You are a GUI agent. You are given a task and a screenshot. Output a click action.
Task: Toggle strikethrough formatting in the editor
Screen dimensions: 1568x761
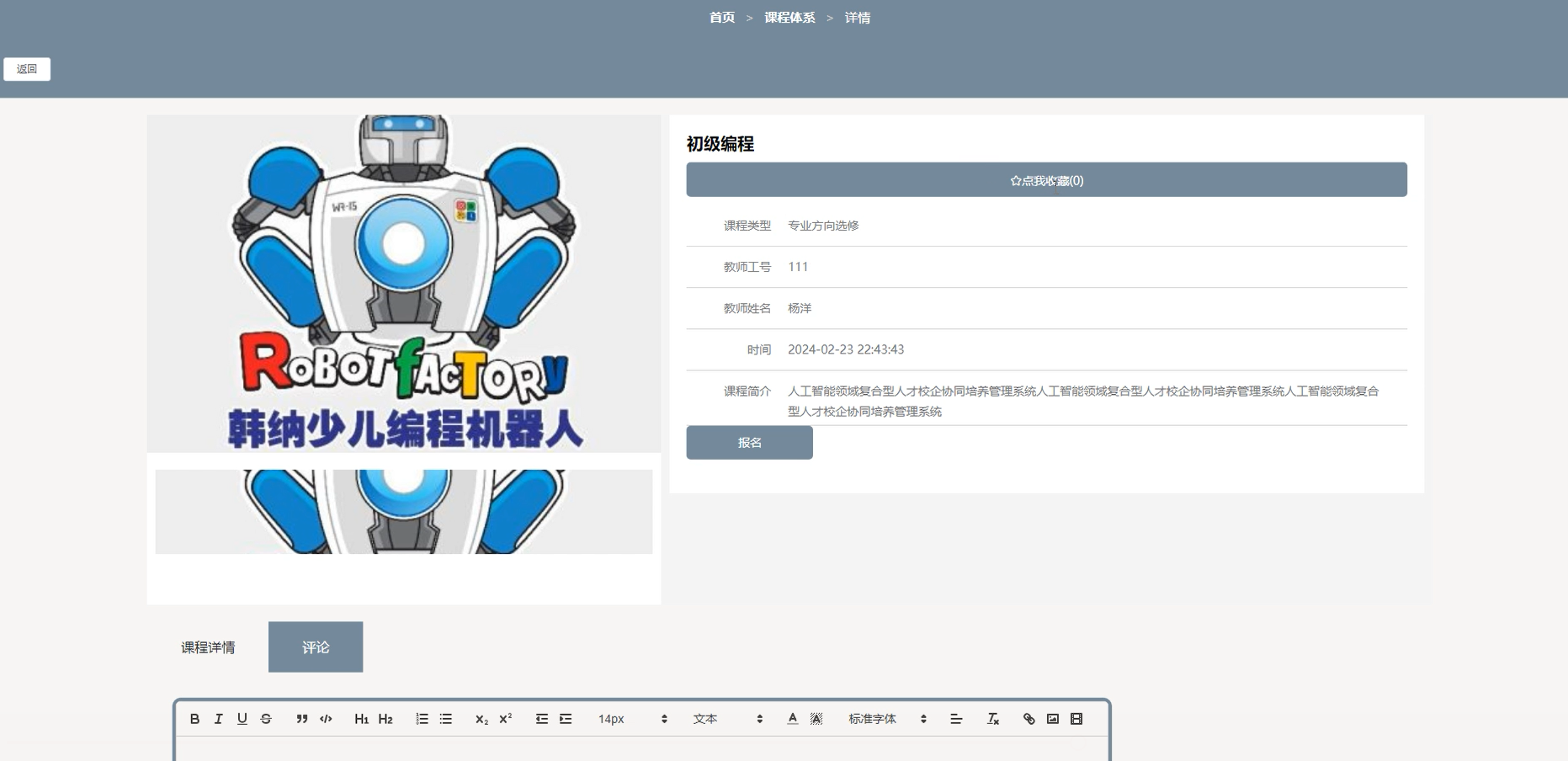click(266, 719)
